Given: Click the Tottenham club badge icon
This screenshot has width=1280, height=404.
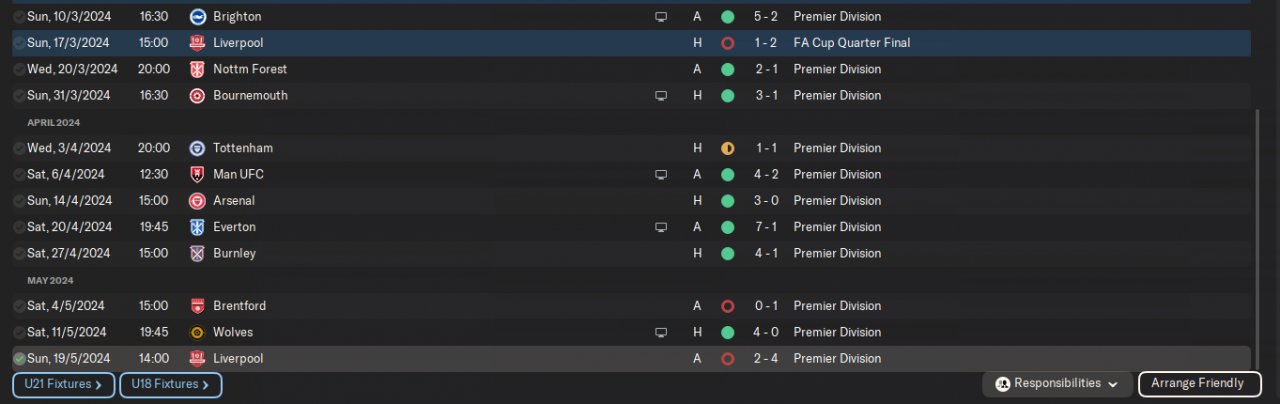Looking at the screenshot, I should (x=197, y=148).
